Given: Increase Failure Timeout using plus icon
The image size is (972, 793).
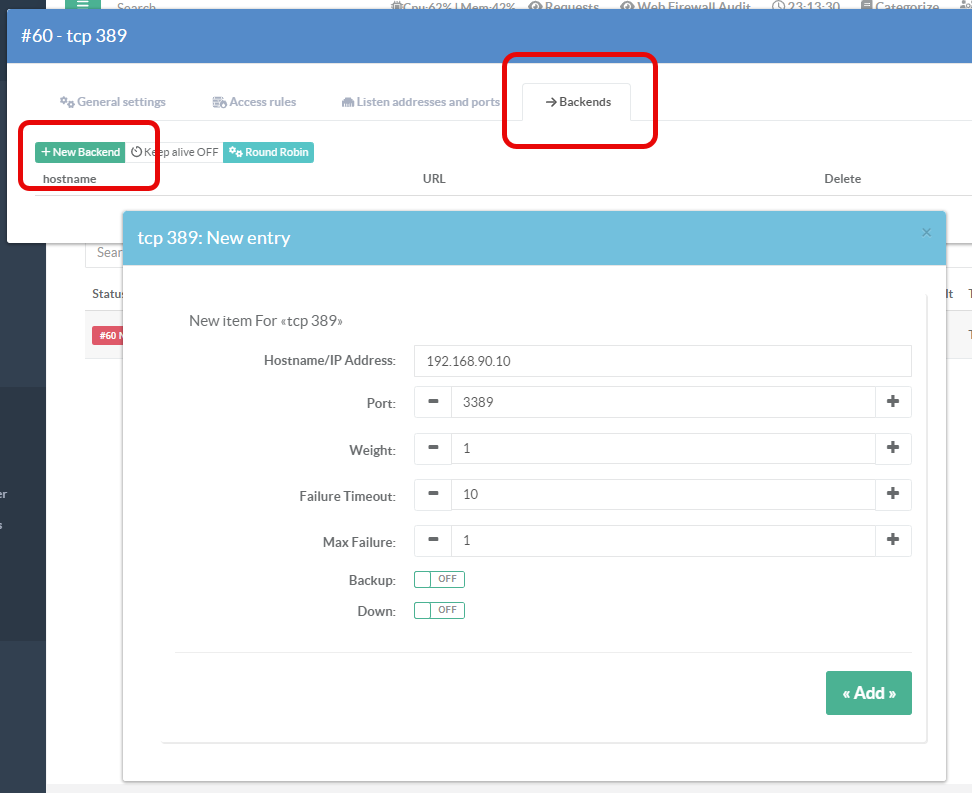Looking at the screenshot, I should pos(893,495).
